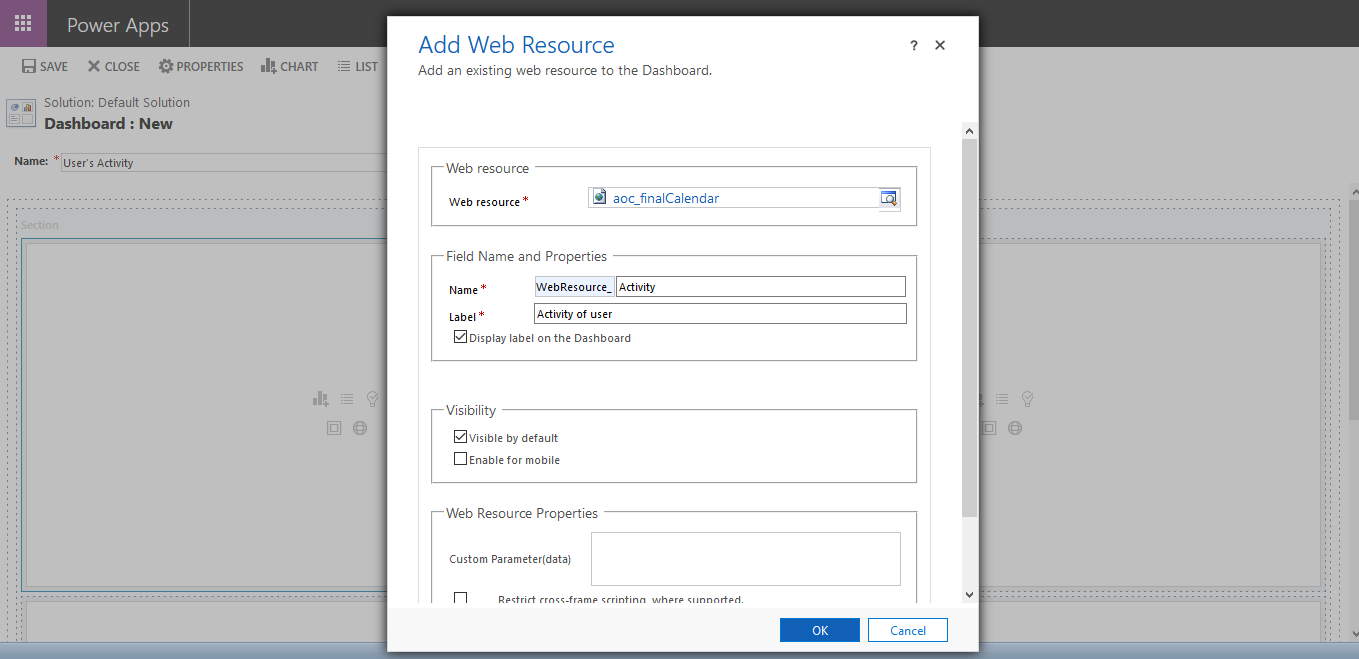Insert web resource globe in first section
The height and width of the screenshot is (659, 1359).
(360, 428)
